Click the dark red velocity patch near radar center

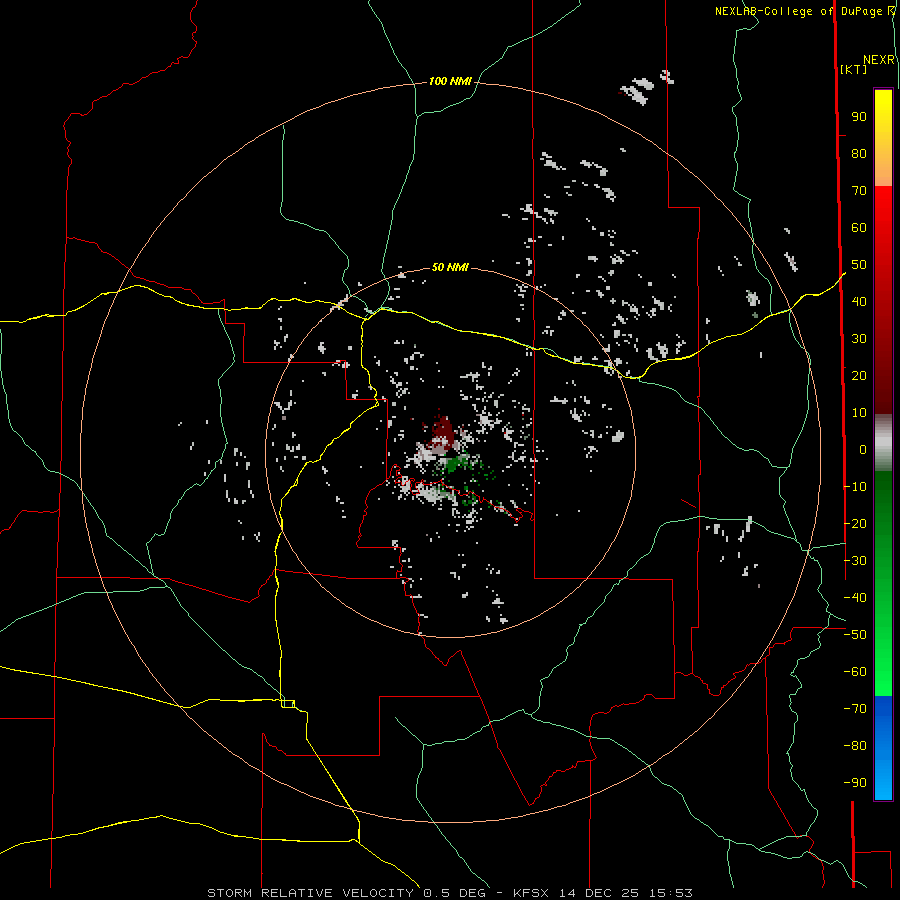click(x=442, y=432)
